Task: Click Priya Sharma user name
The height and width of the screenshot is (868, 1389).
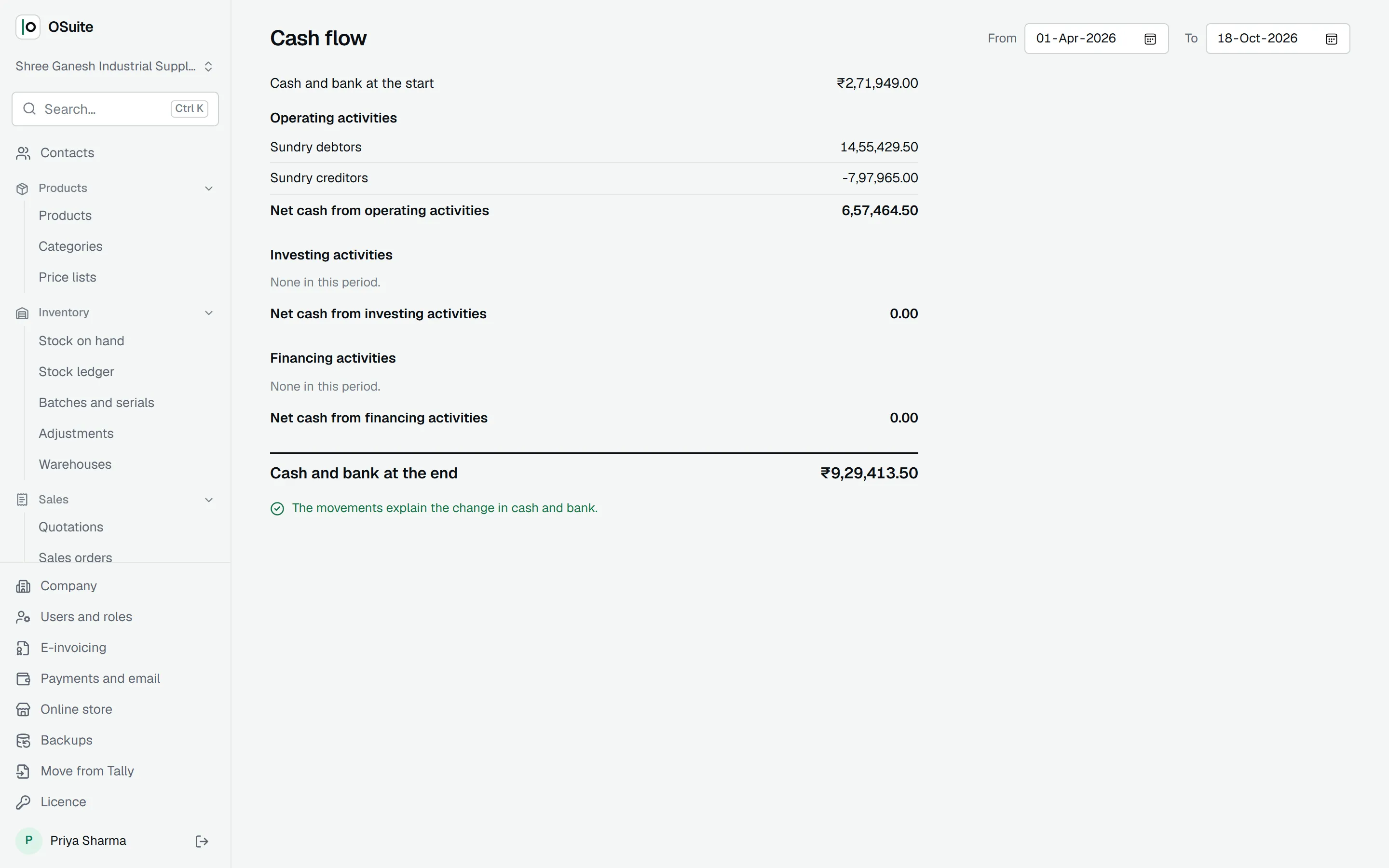Action: tap(88, 841)
